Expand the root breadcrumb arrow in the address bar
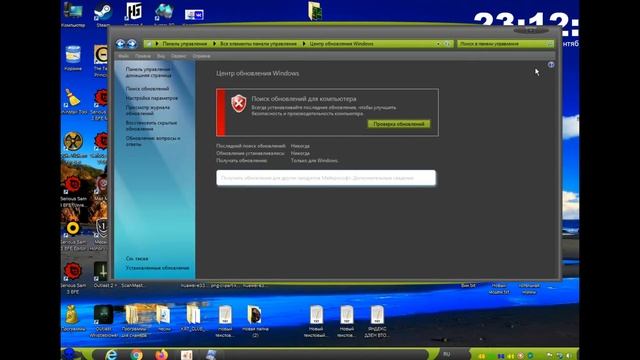This screenshot has height=360, width=640. [157, 44]
